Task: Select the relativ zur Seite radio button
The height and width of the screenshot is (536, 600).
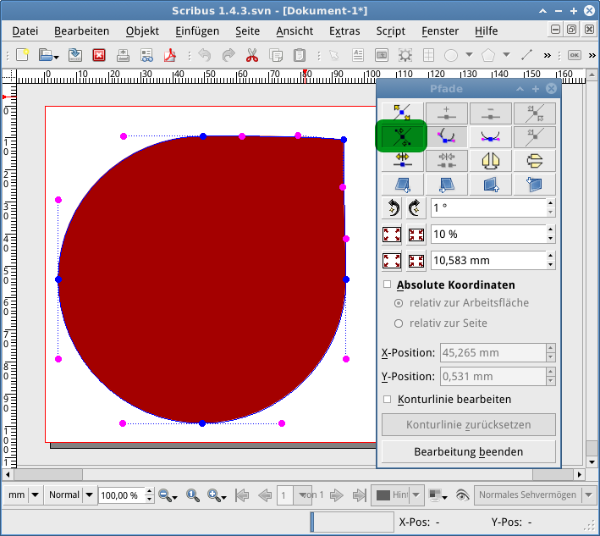Action: (399, 323)
